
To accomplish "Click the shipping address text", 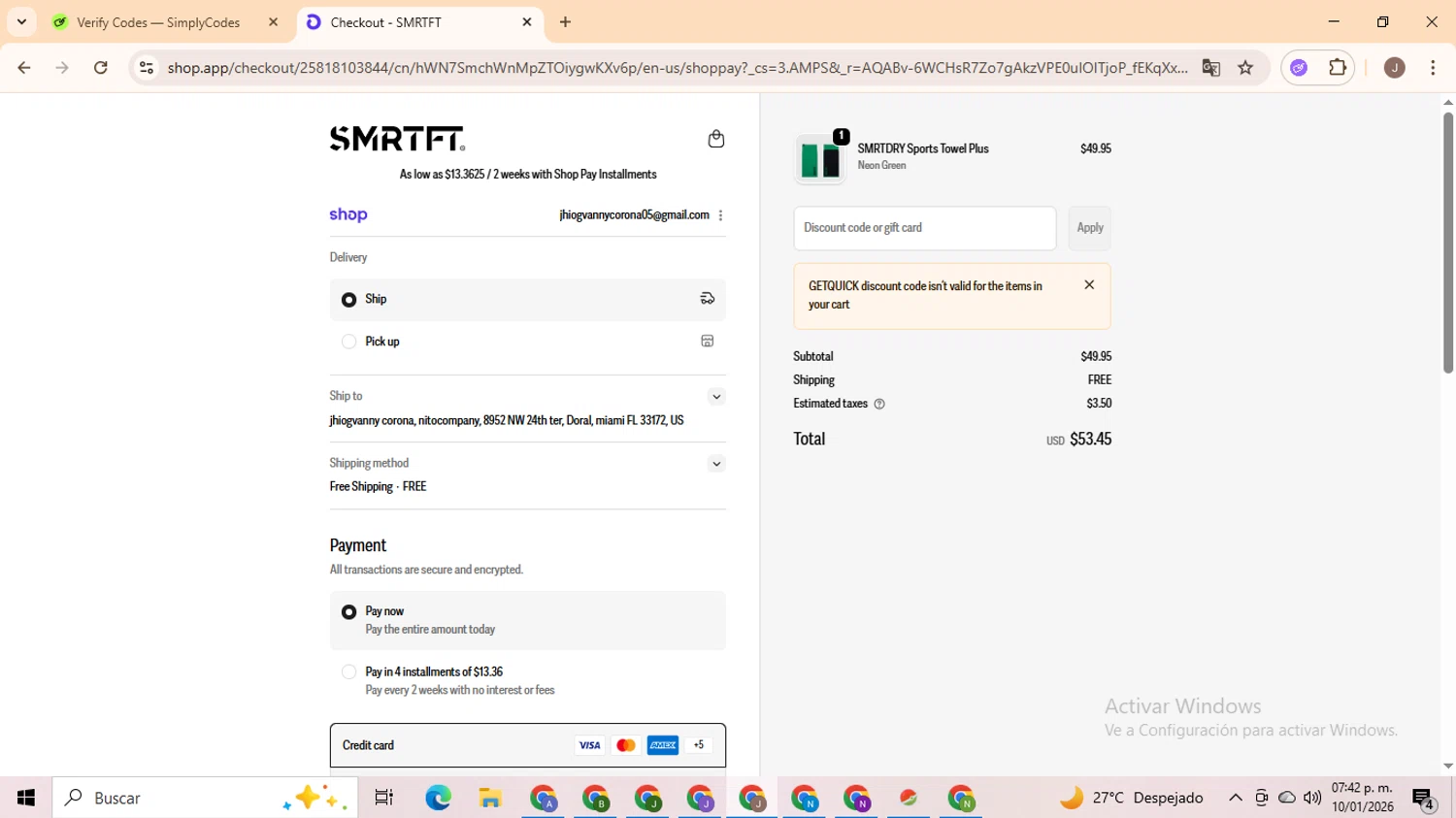I will pos(507,421).
